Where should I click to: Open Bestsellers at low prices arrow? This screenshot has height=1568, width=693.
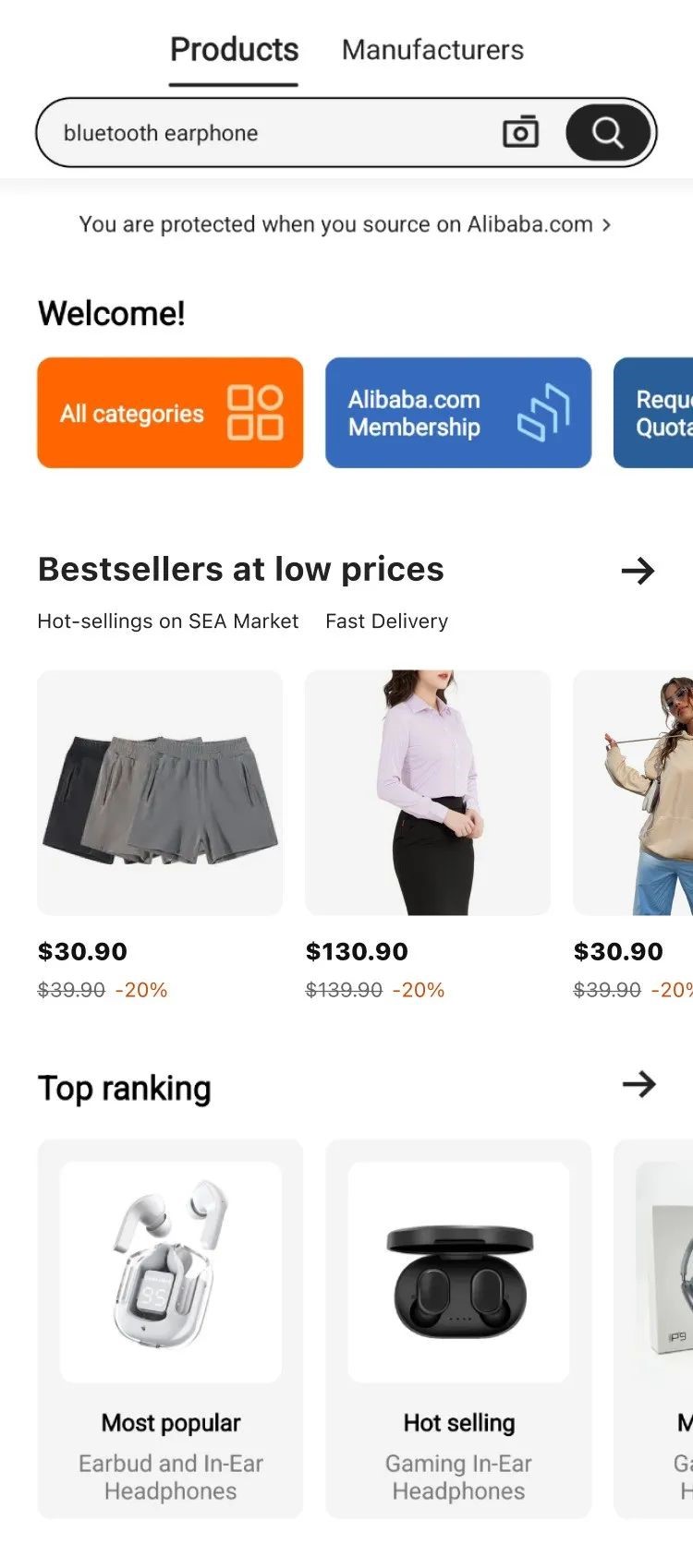click(638, 571)
